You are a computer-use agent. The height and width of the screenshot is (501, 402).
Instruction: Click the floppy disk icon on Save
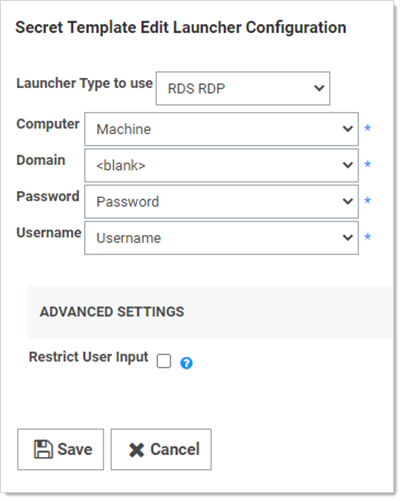click(43, 449)
